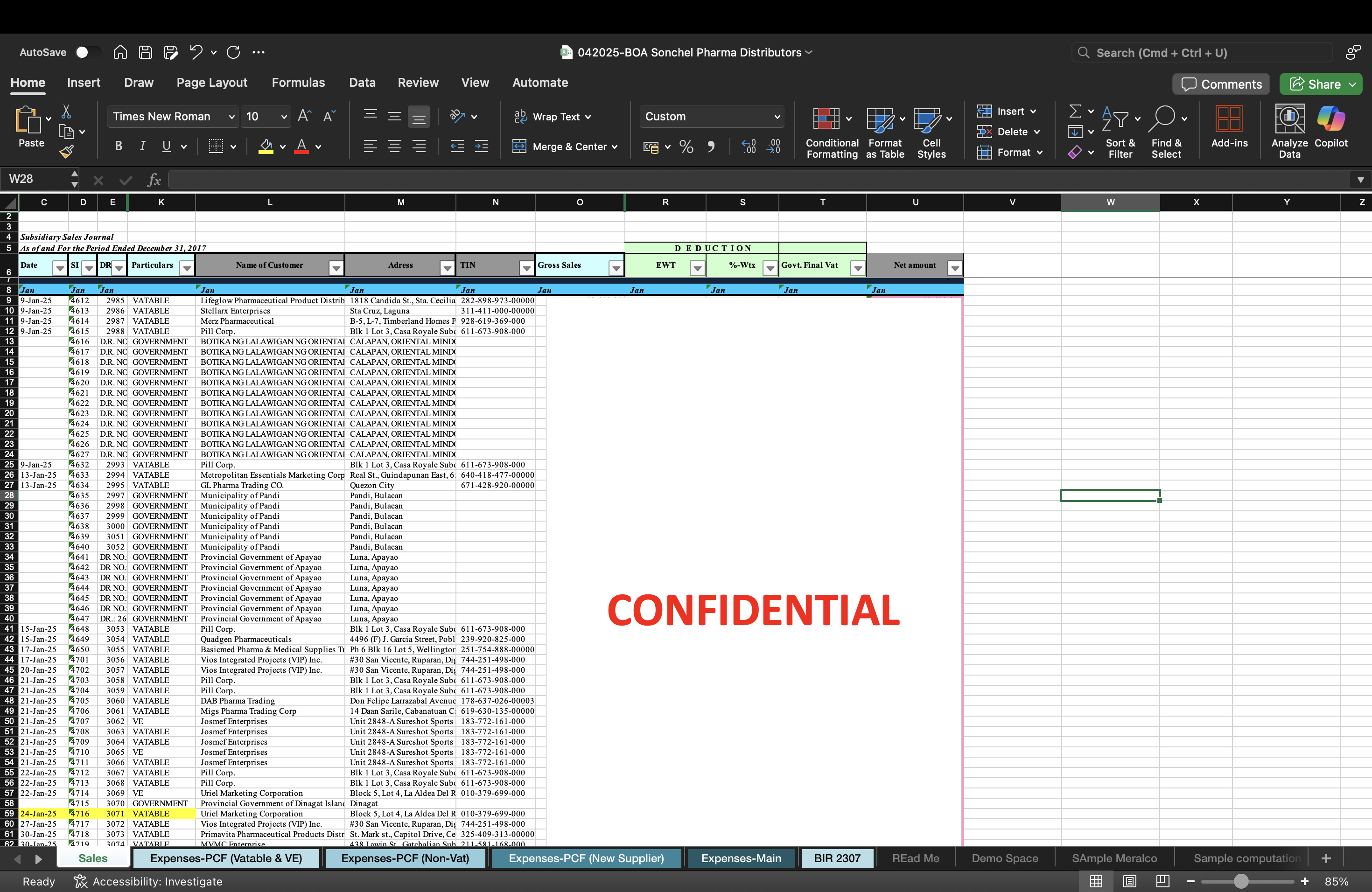
Task: Expand the formula bar
Action: pos(1360,180)
